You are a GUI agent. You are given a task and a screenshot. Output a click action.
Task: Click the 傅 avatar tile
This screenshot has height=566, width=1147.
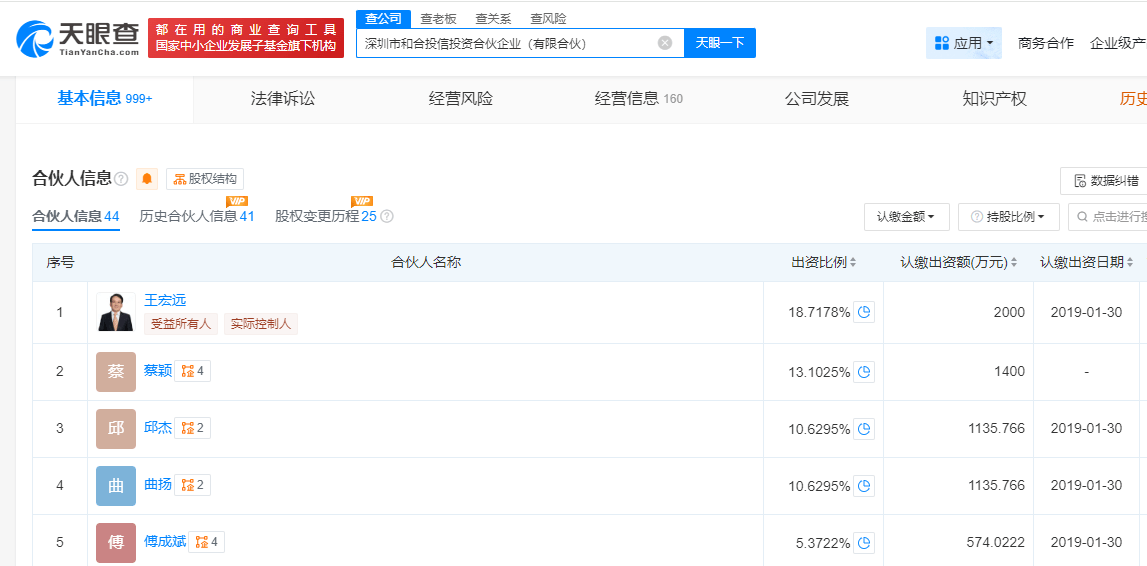pyautogui.click(x=116, y=543)
